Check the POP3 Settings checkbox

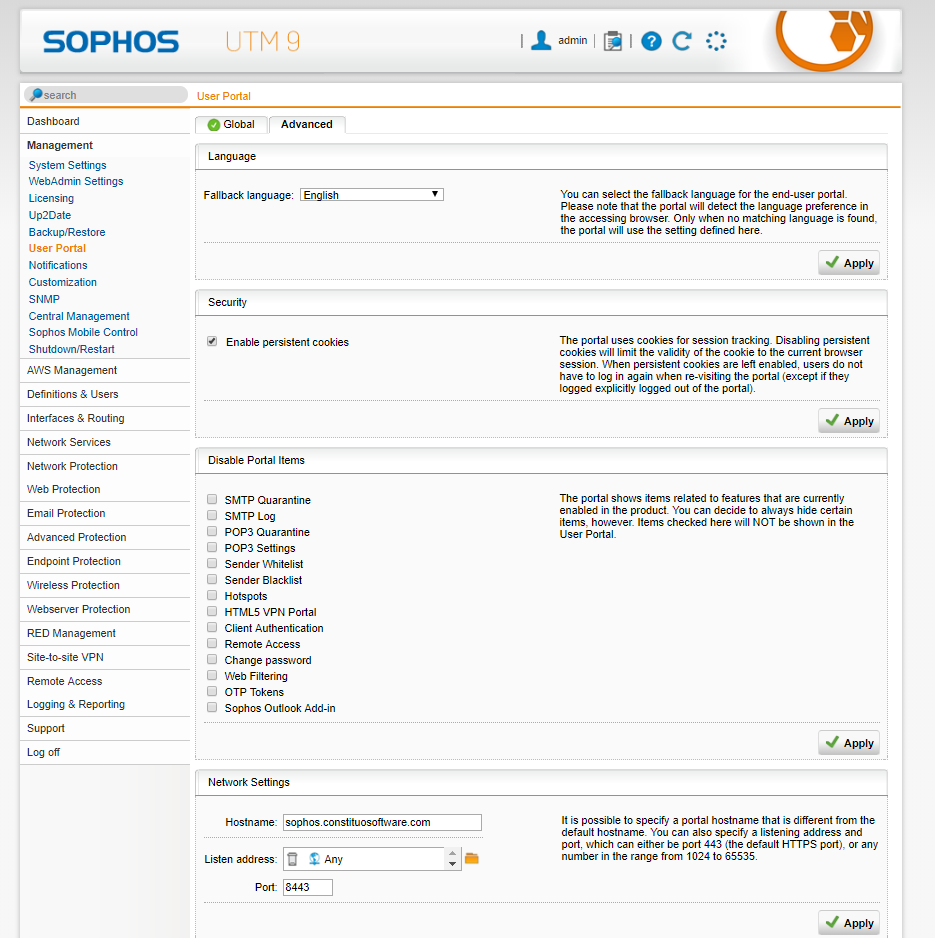point(212,547)
